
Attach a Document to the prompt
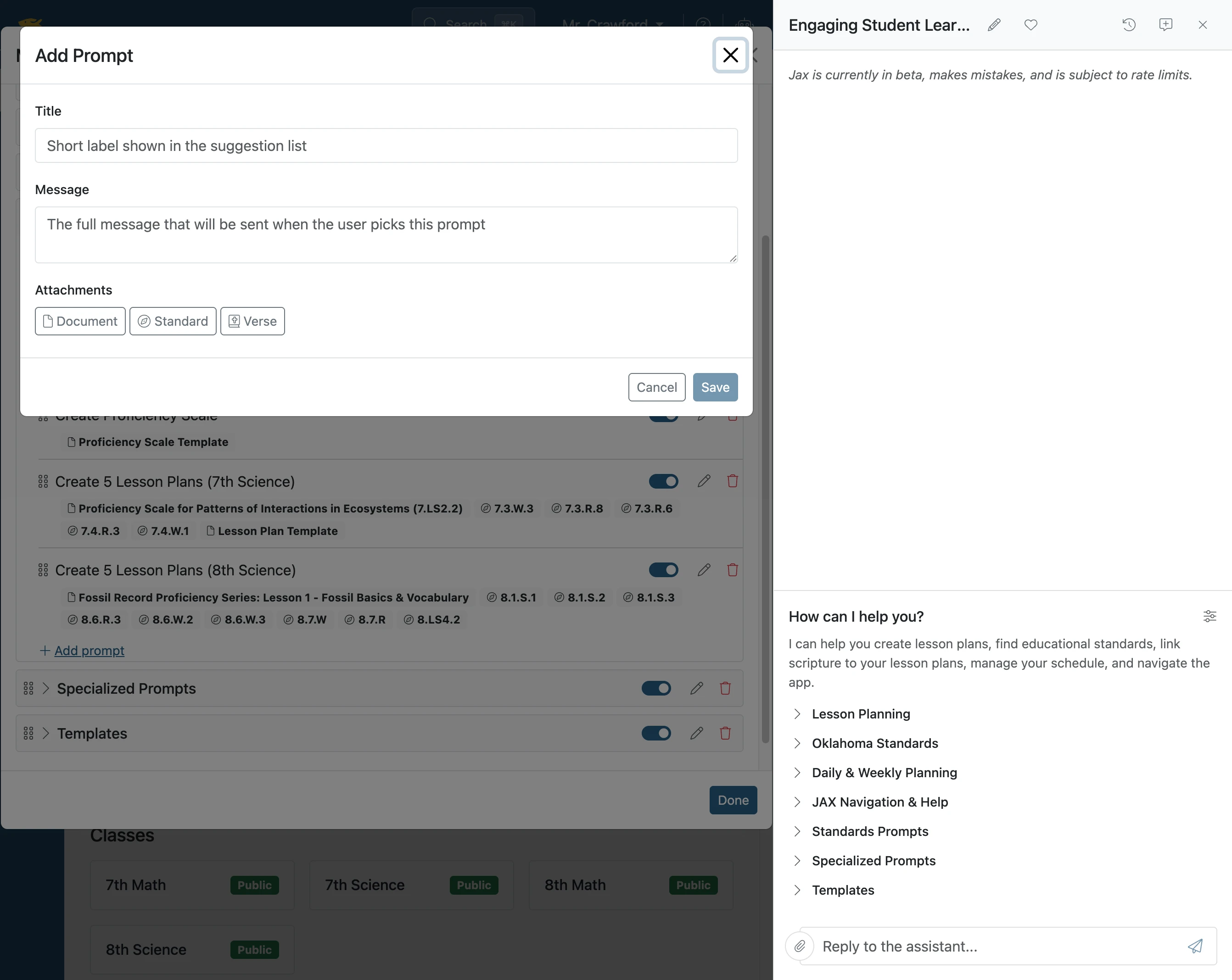tap(80, 321)
